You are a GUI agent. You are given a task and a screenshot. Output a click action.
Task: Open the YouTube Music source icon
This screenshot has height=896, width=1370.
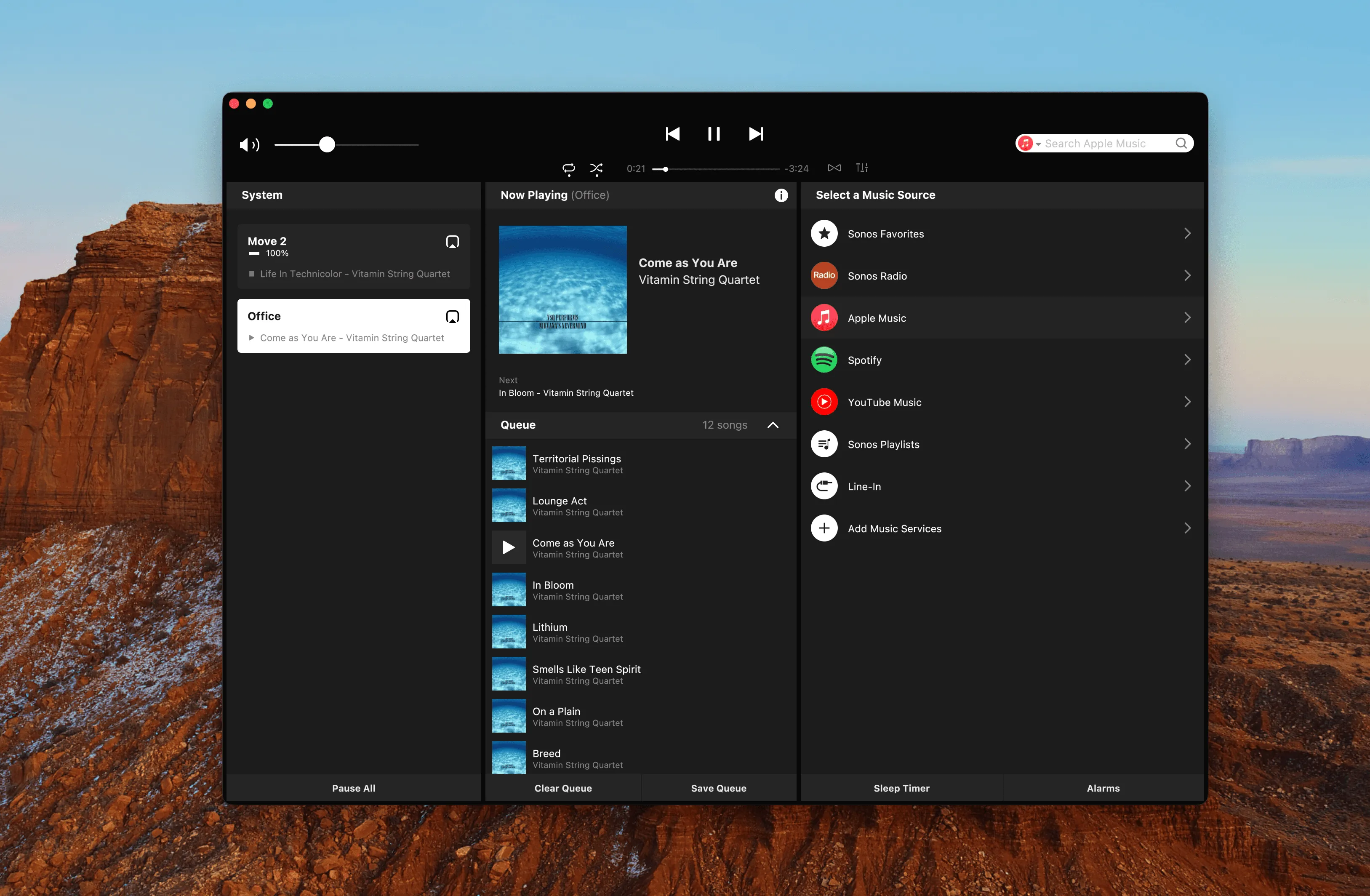pyautogui.click(x=824, y=402)
